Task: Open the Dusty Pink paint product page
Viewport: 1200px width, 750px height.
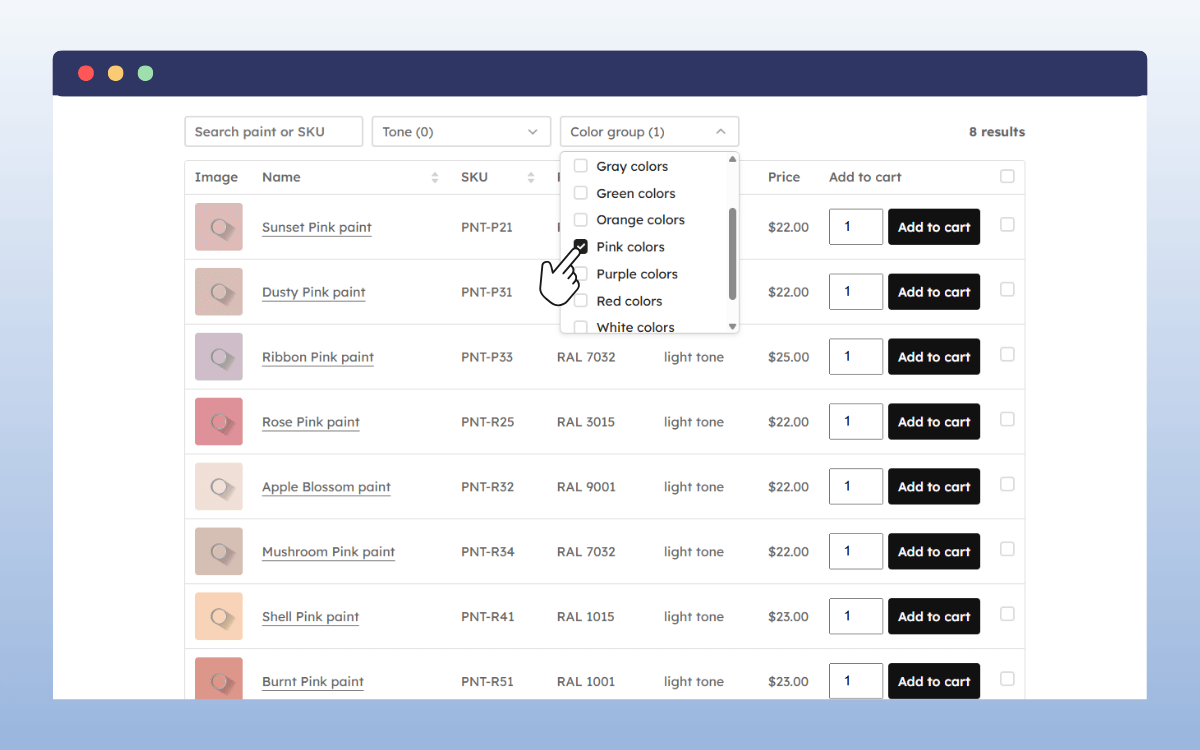Action: tap(313, 292)
